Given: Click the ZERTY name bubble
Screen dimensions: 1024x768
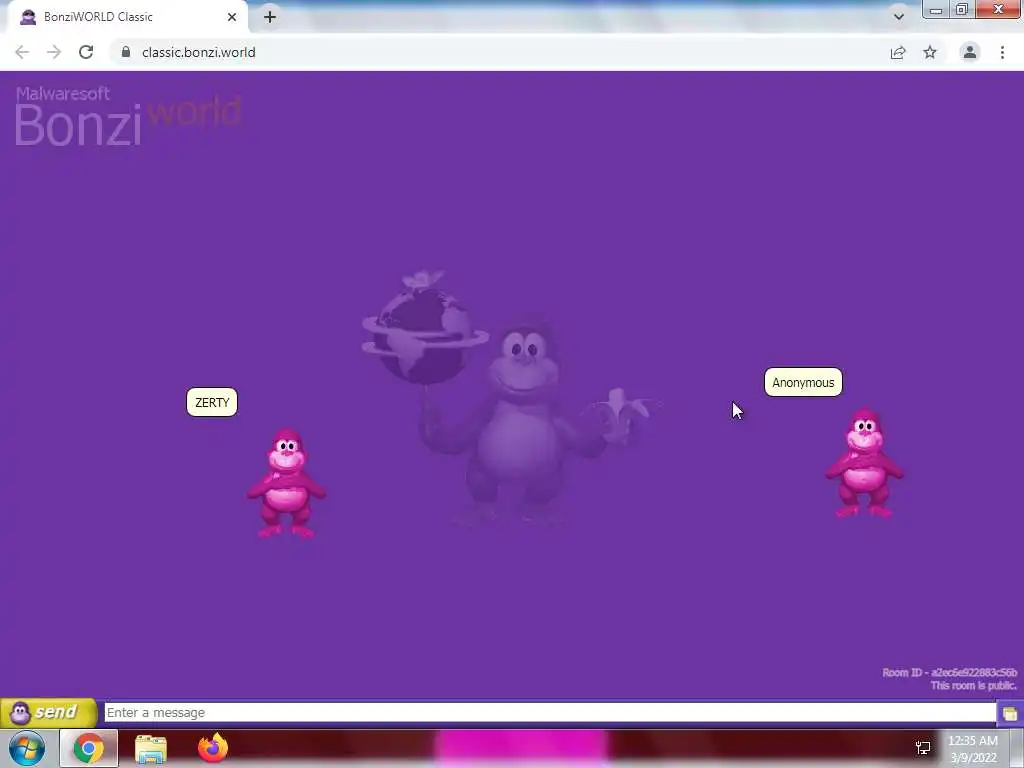Looking at the screenshot, I should pyautogui.click(x=212, y=402).
